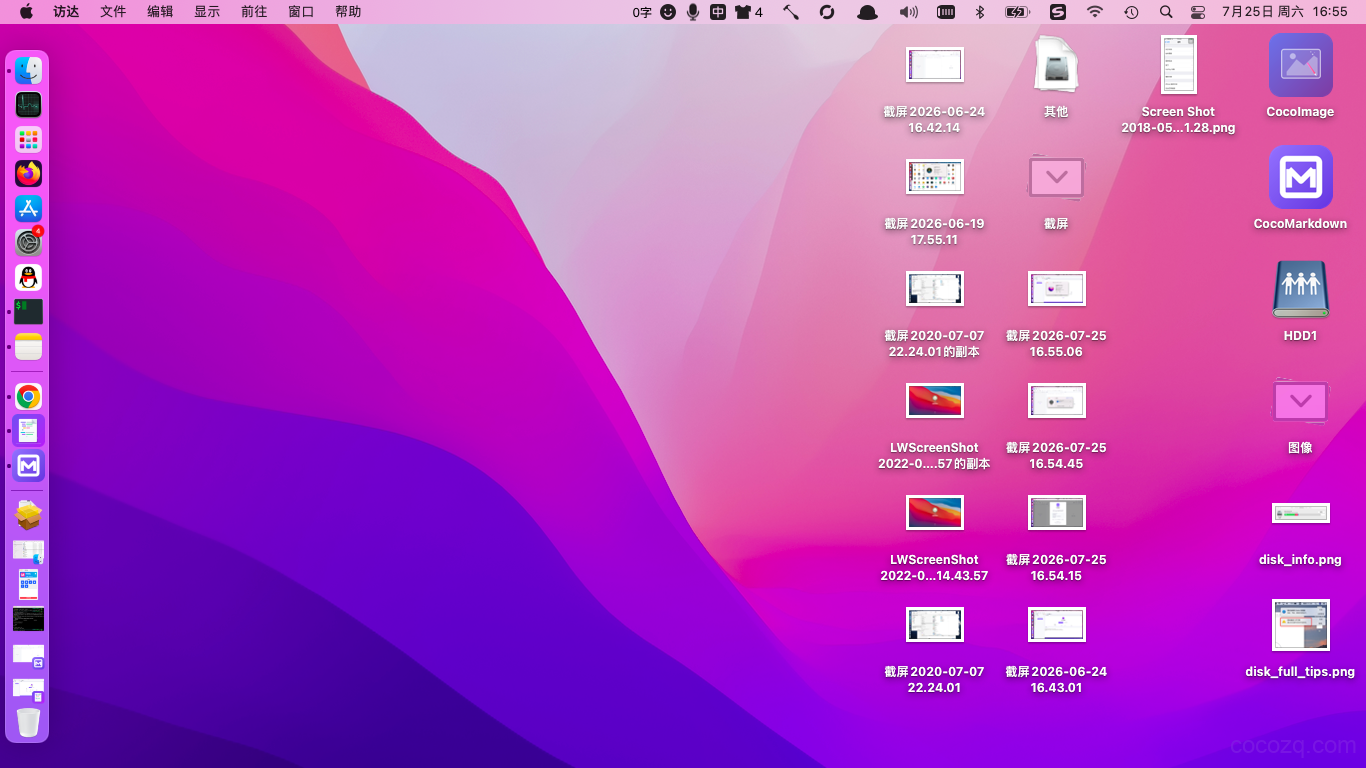This screenshot has width=1366, height=768.
Task: Open the hammer tool menu bar icon
Action: 790,12
